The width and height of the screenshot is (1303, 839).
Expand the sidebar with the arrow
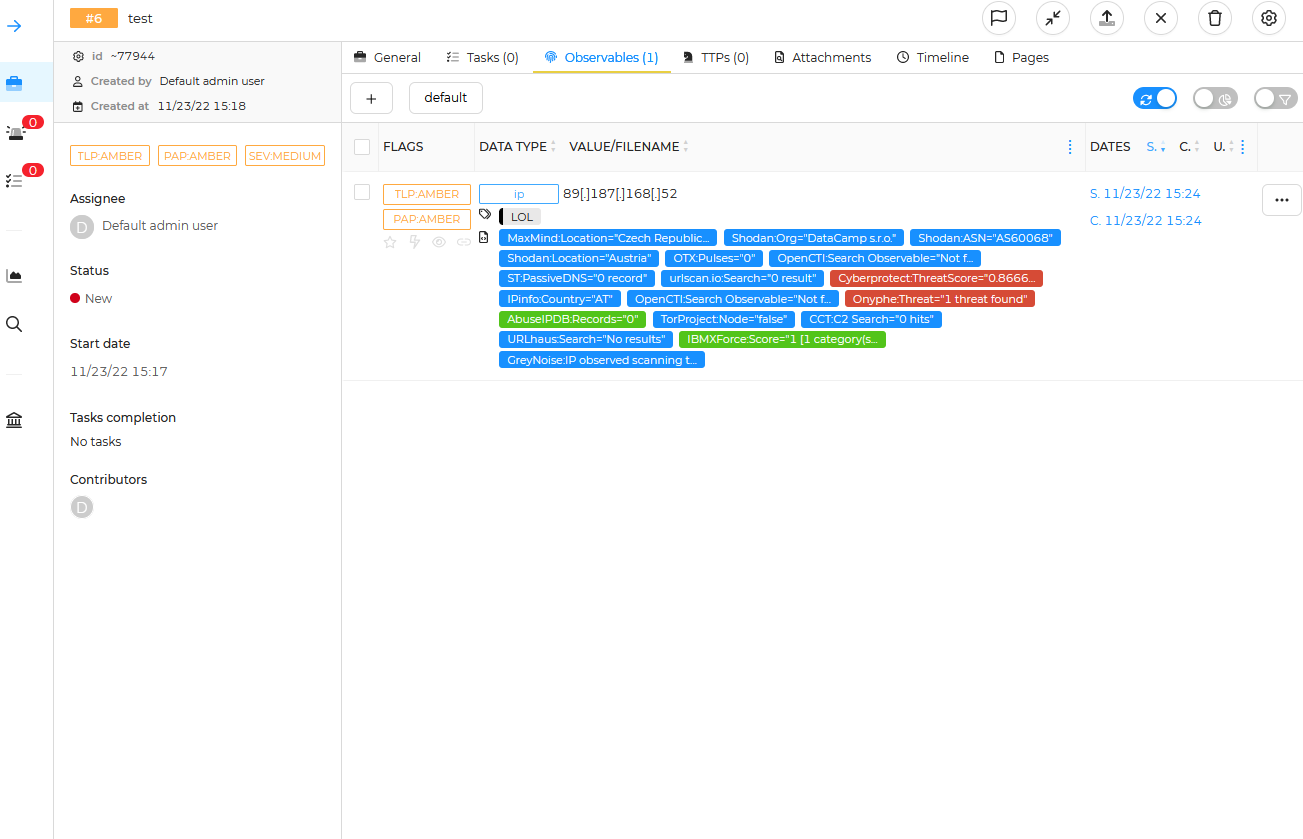tap(15, 26)
